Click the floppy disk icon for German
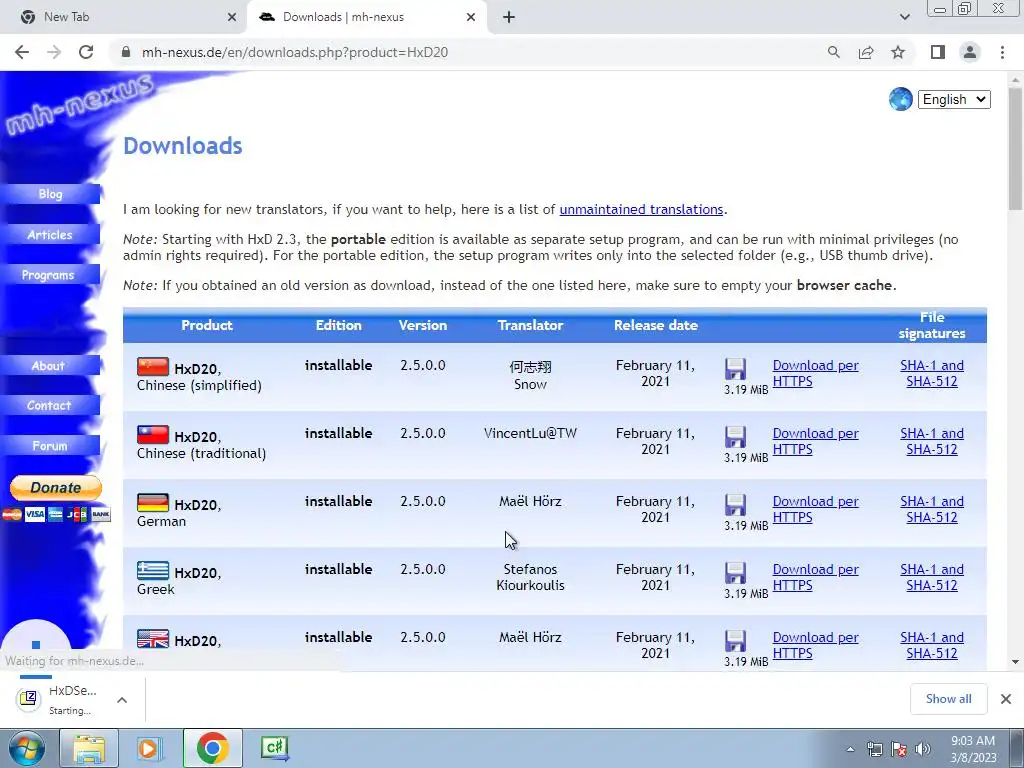This screenshot has height=768, width=1024. coord(735,505)
